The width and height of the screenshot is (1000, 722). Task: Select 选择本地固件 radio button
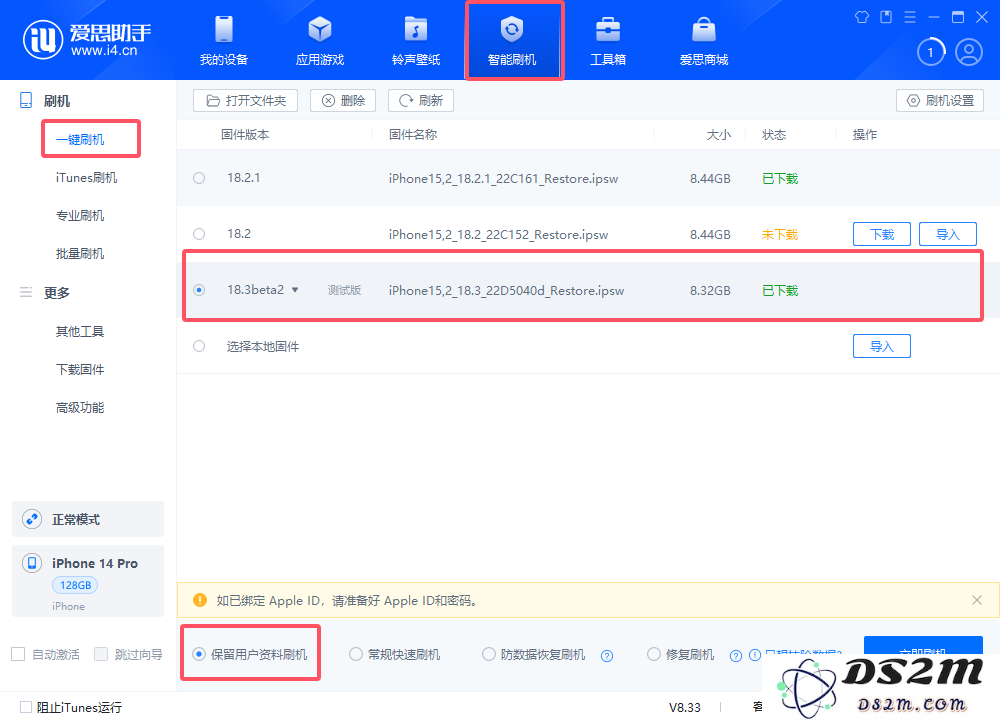[x=199, y=346]
